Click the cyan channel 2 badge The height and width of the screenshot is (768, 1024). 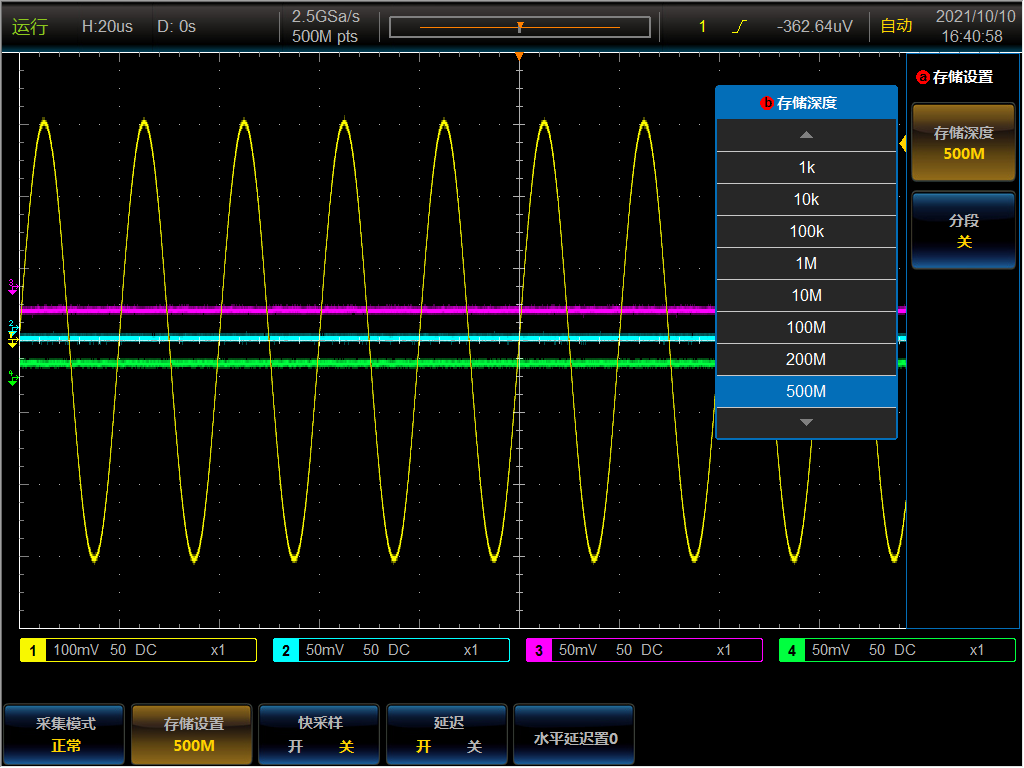click(286, 651)
